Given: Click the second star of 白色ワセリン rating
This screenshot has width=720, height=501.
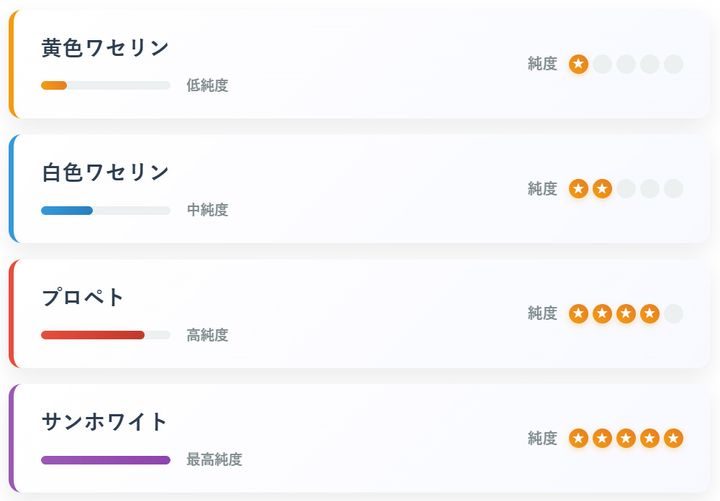Looking at the screenshot, I should pos(602,189).
